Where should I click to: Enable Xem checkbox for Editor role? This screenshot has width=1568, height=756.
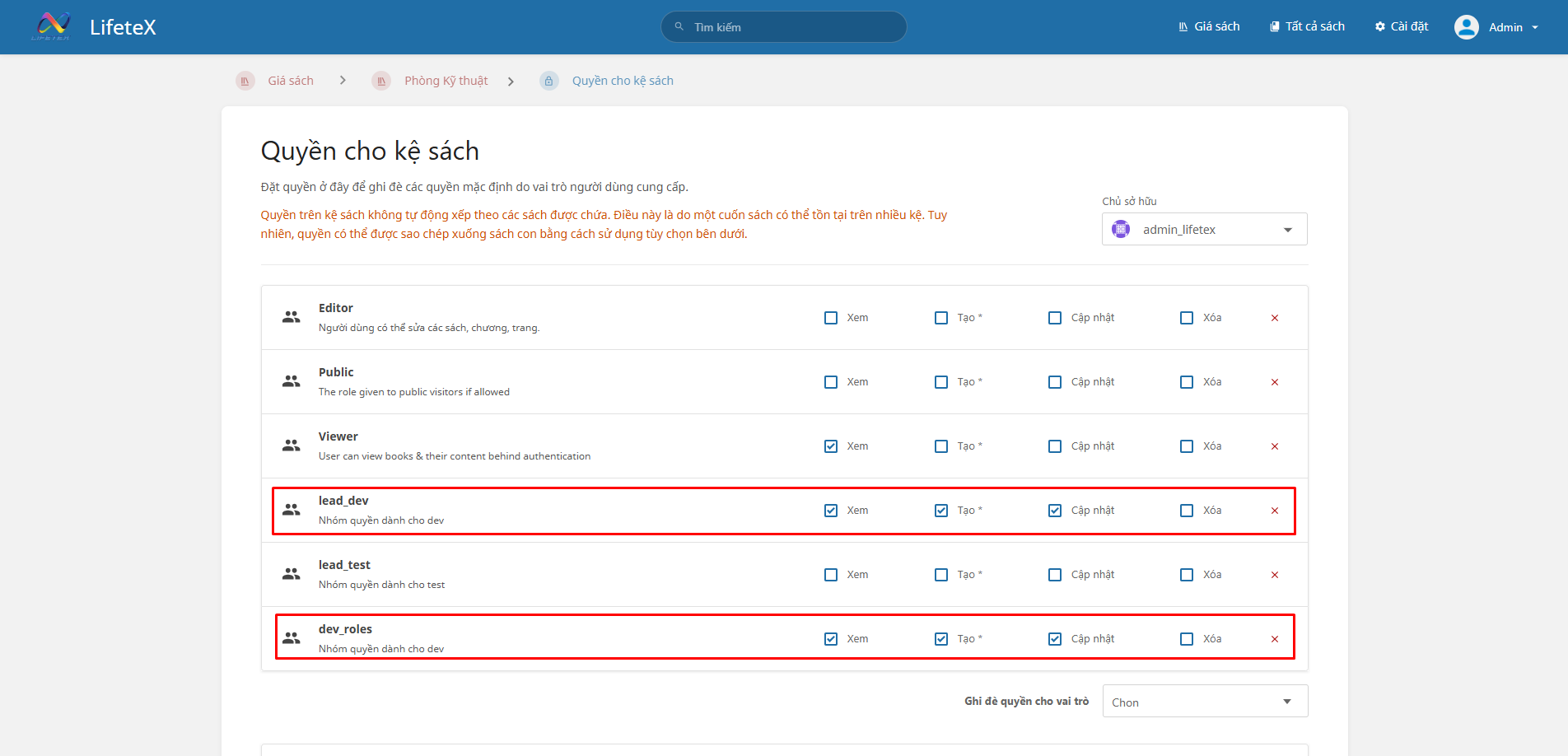[x=831, y=318]
